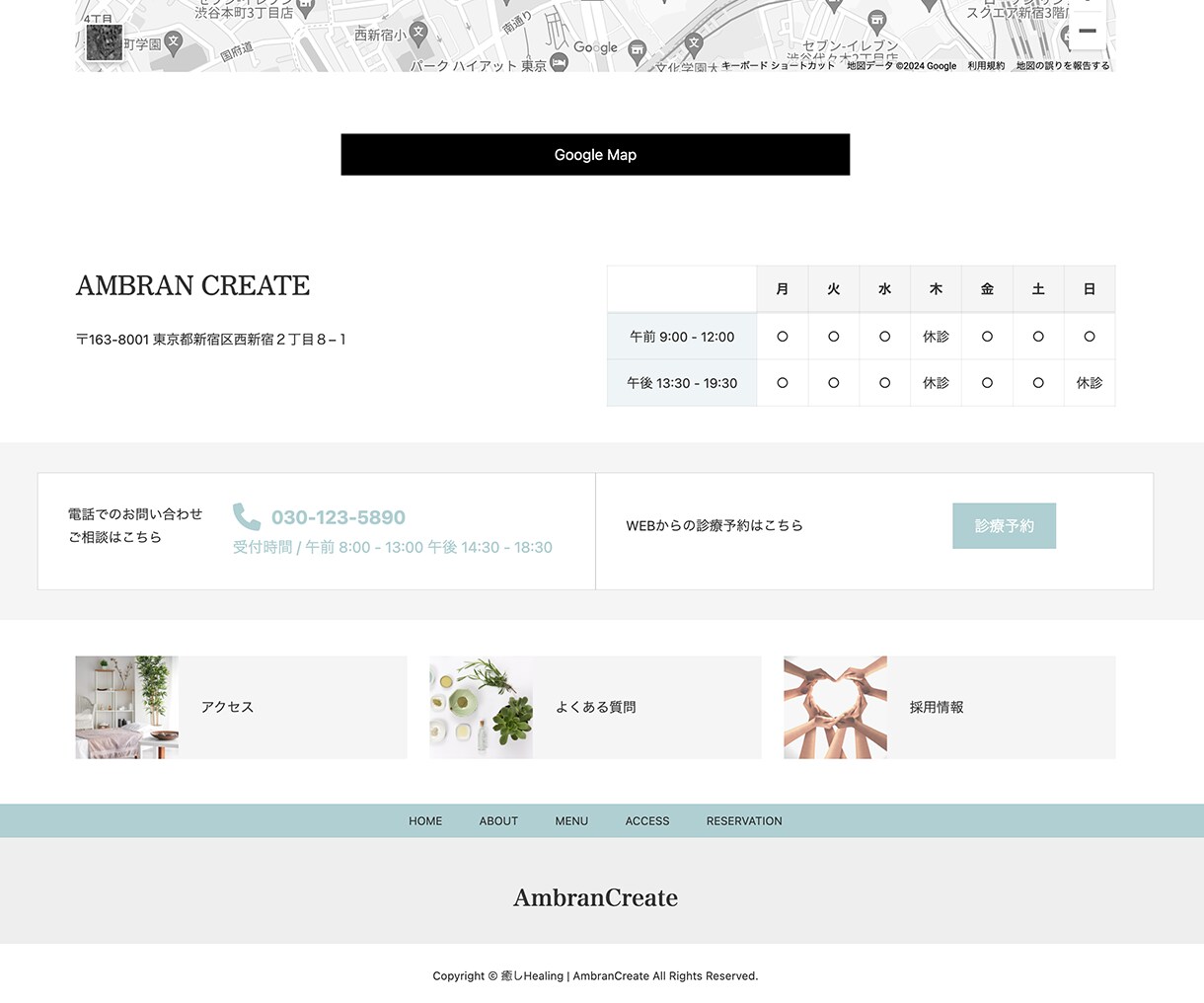Call the phone number 030-123-5890
This screenshot has height=1003, width=1204.
coord(339,517)
